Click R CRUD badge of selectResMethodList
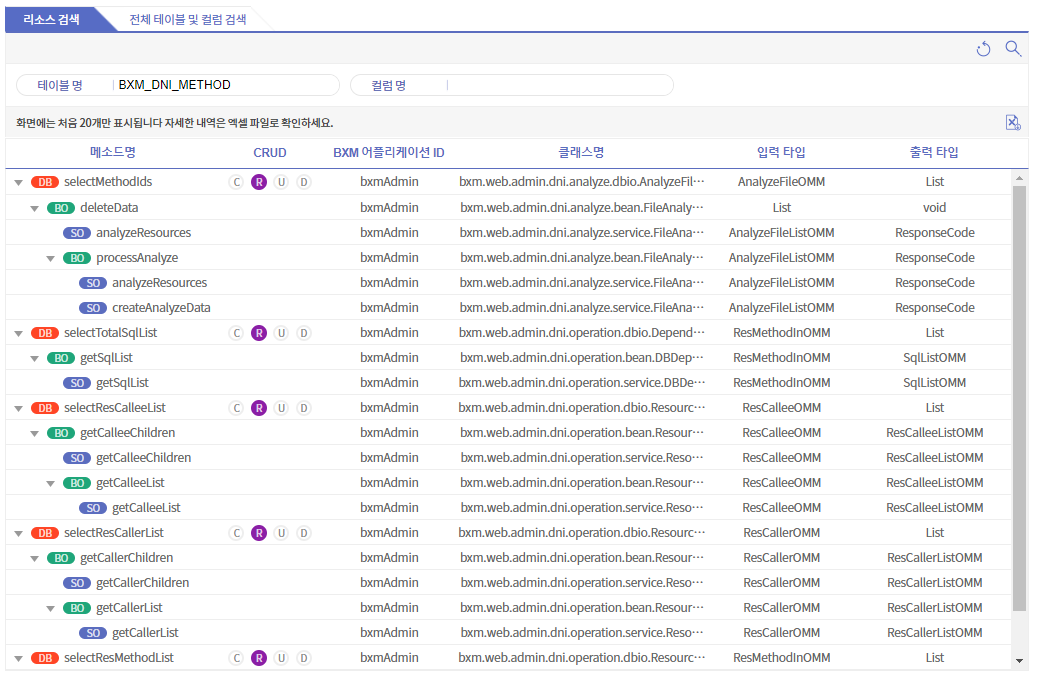This screenshot has width=1037, height=679. (259, 658)
